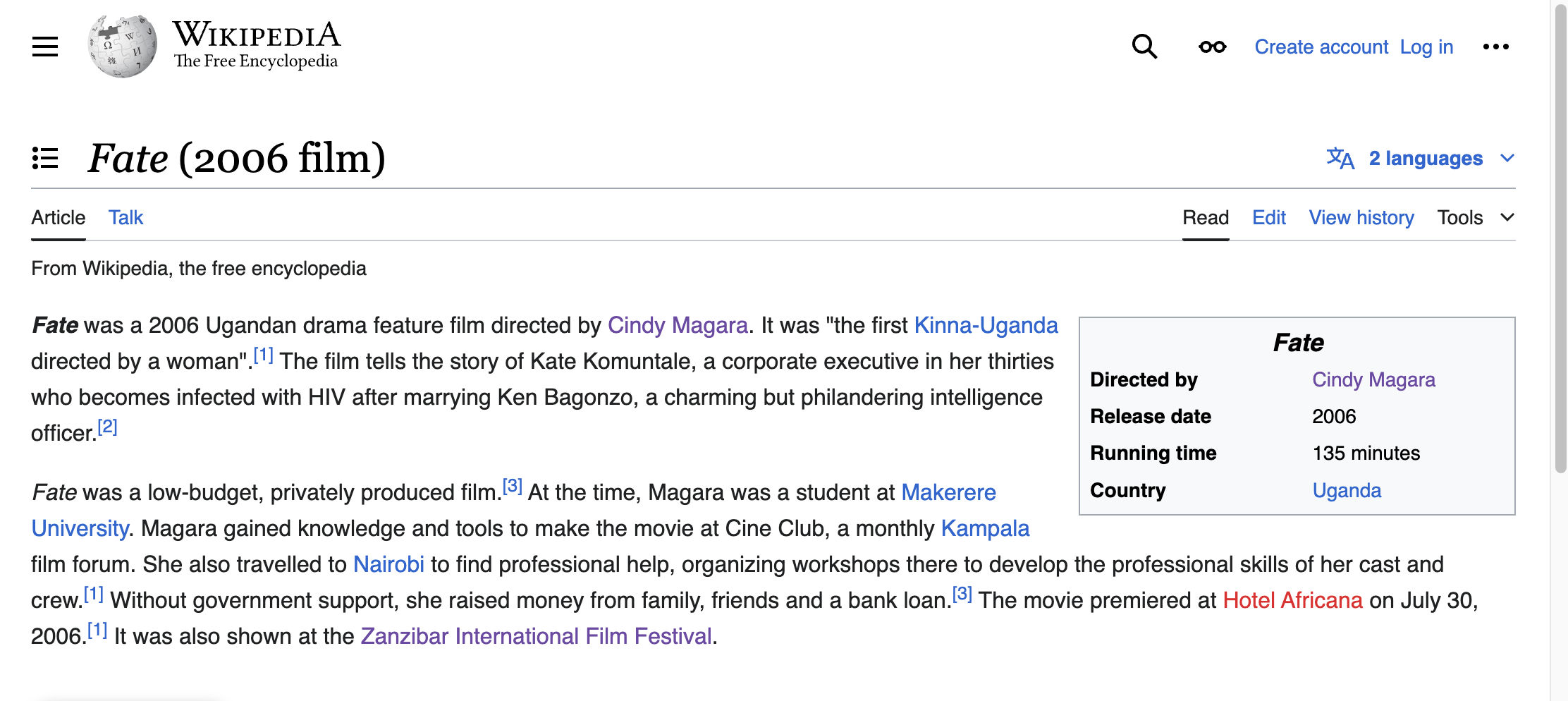Open the three-dot personal tools menu
Viewport: 1568px width, 701px height.
click(1495, 47)
